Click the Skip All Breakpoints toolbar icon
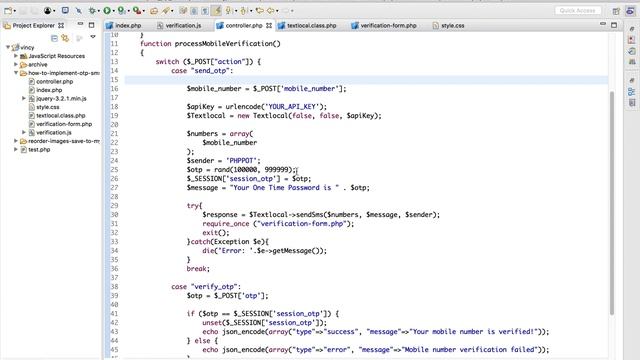Image resolution: width=640 pixels, height=360 pixels. [78, 11]
